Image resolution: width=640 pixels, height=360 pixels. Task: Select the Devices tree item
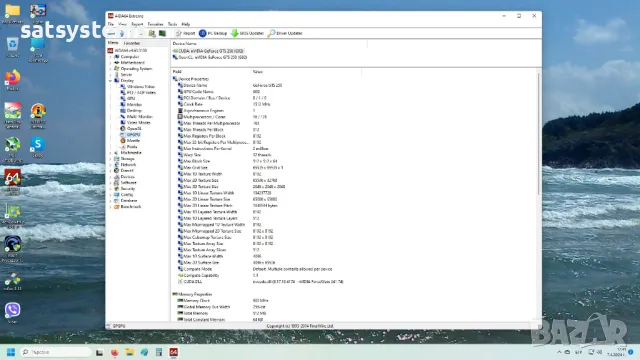point(127,177)
